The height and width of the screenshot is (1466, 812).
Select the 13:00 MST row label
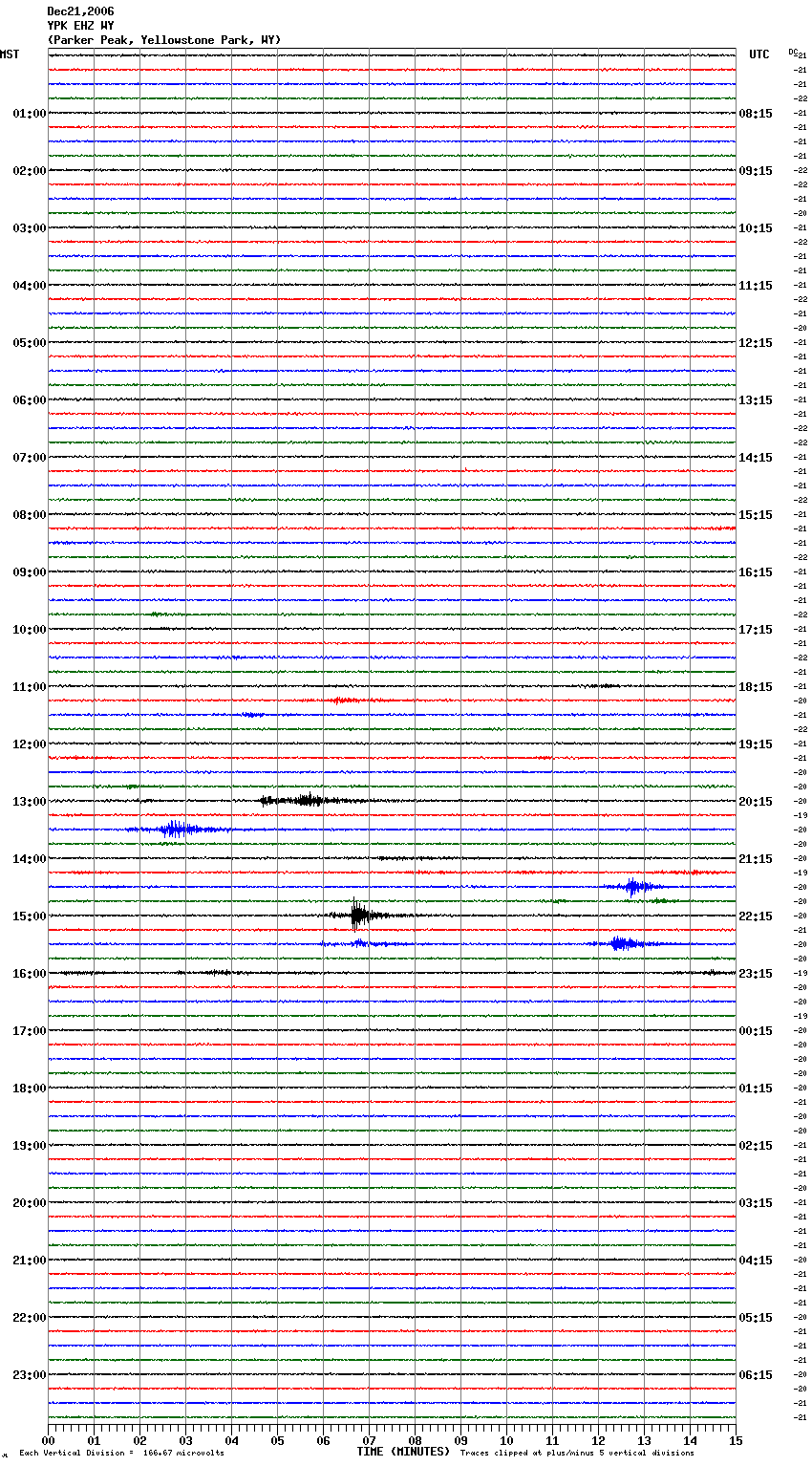pyautogui.click(x=30, y=802)
